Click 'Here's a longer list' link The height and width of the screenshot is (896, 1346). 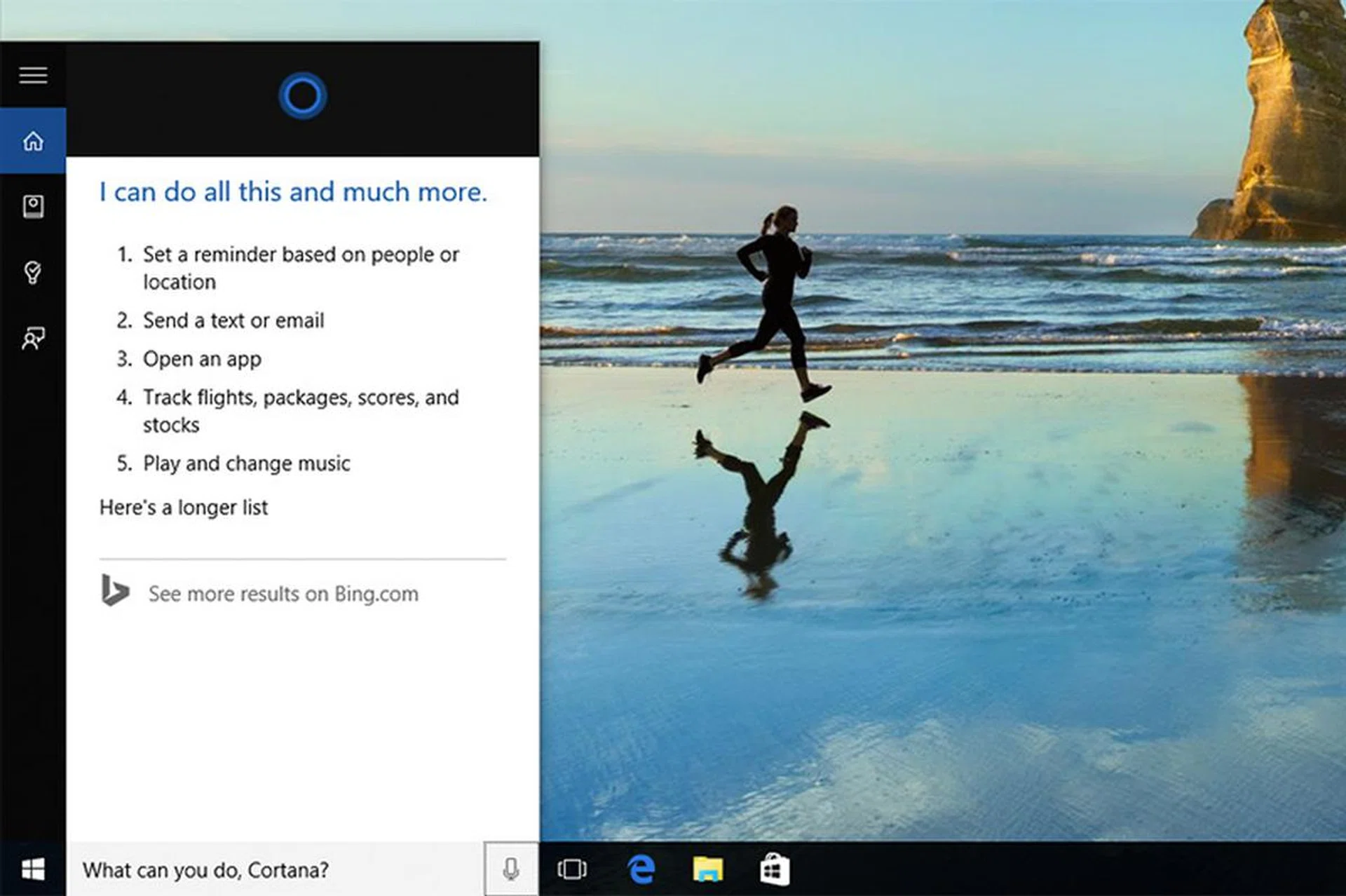(184, 508)
